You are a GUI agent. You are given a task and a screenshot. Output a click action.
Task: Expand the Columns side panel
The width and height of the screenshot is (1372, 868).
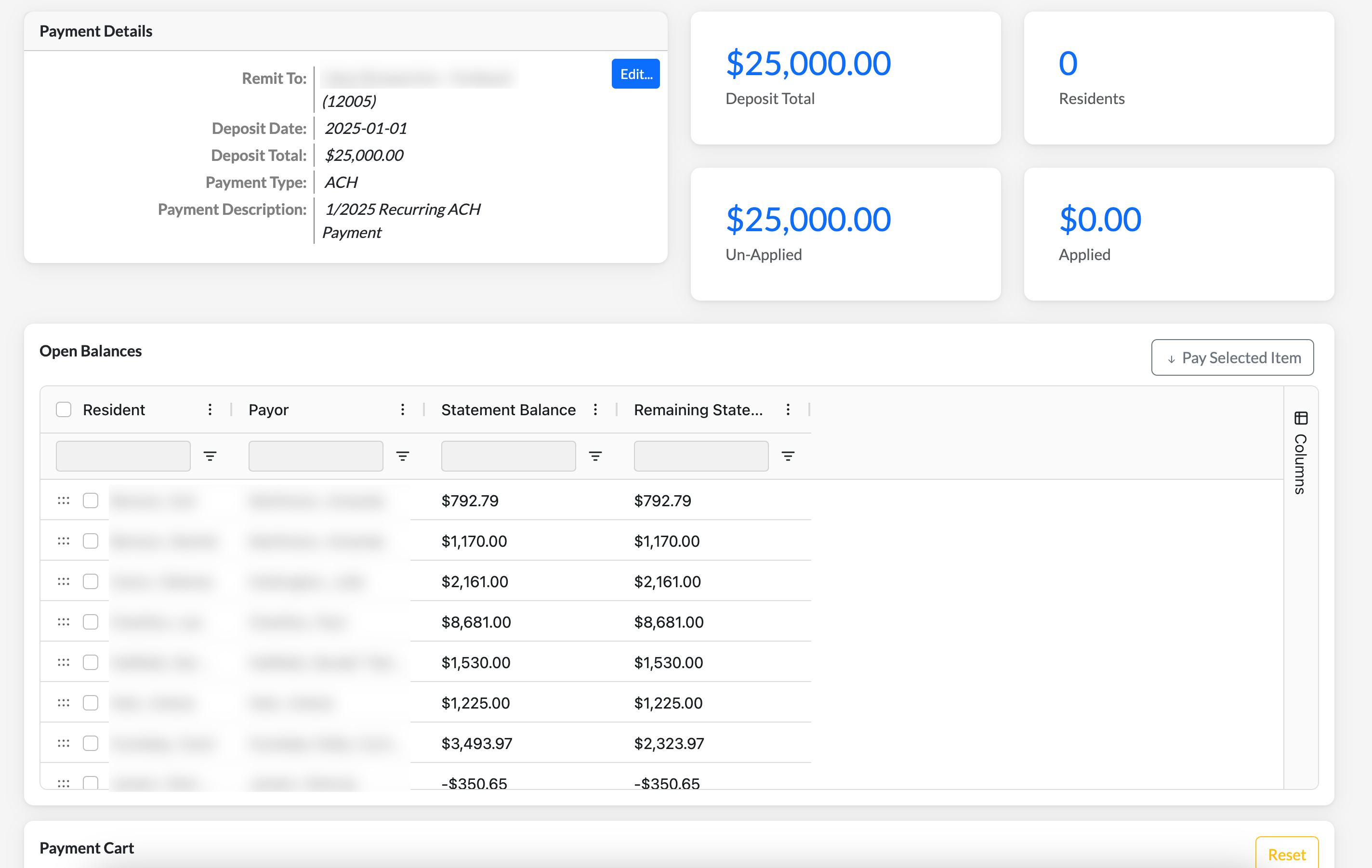point(1300,453)
